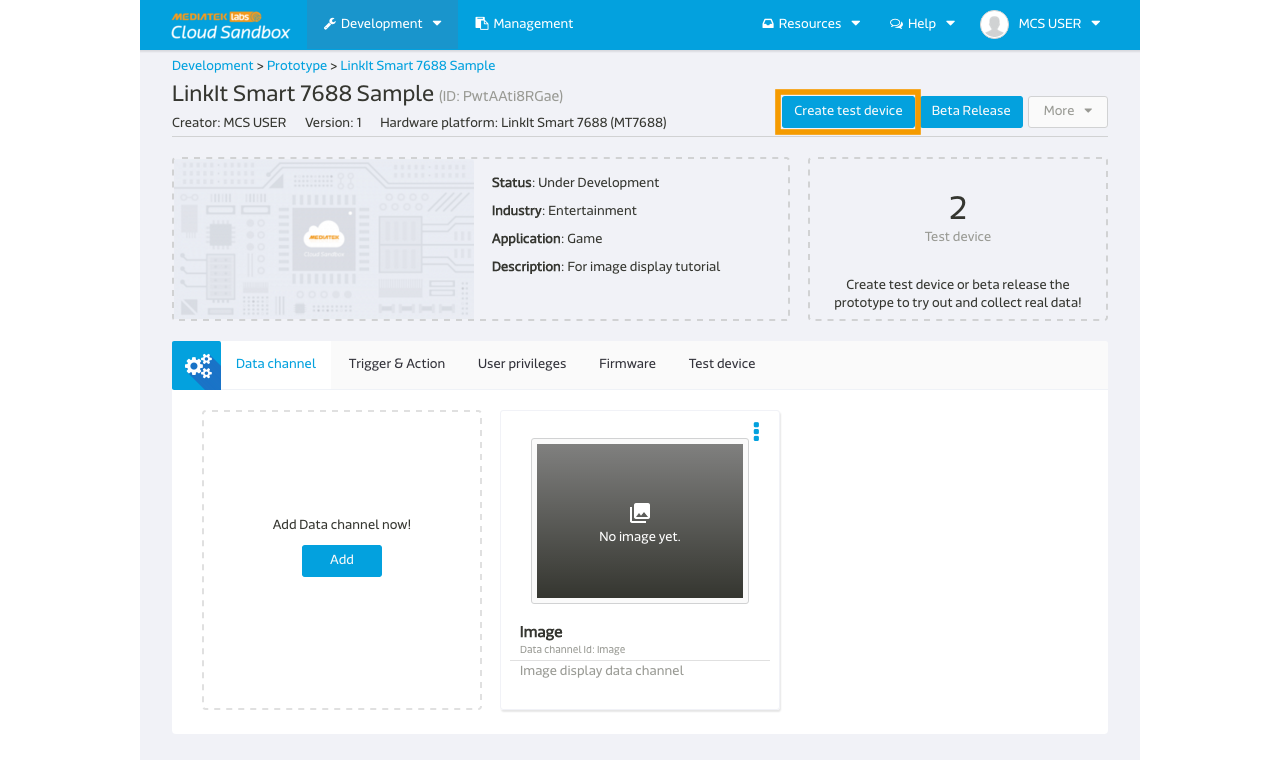Screen dimensions: 1280x760
Task: Click the 'Industry: Entertainment' line
Action: pos(564,211)
